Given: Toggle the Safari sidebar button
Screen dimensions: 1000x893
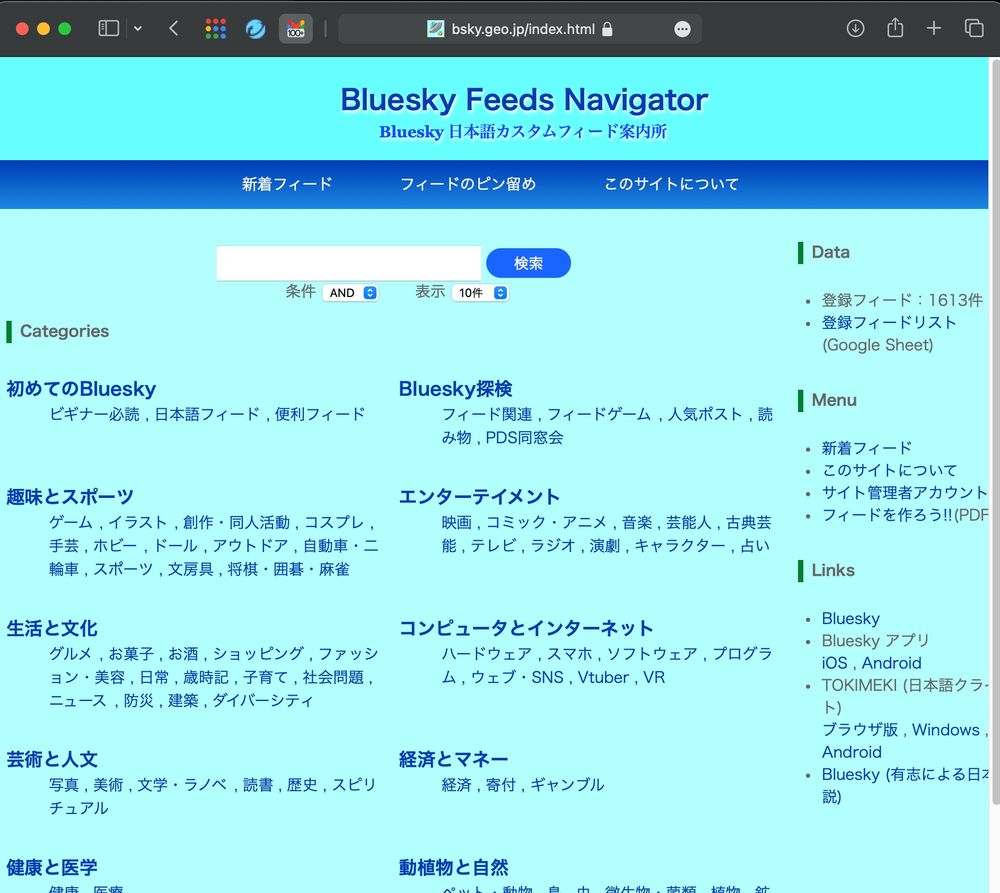Looking at the screenshot, I should coord(108,29).
